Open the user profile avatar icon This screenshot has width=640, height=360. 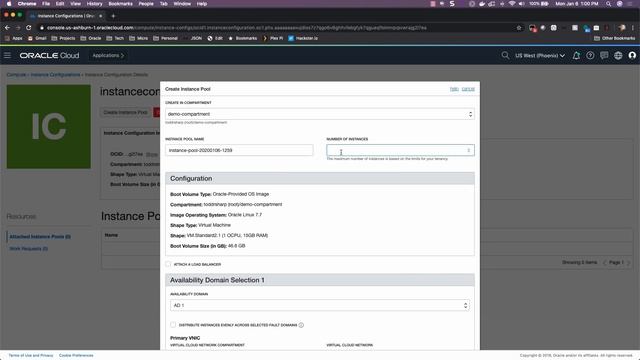pyautogui.click(x=632, y=56)
